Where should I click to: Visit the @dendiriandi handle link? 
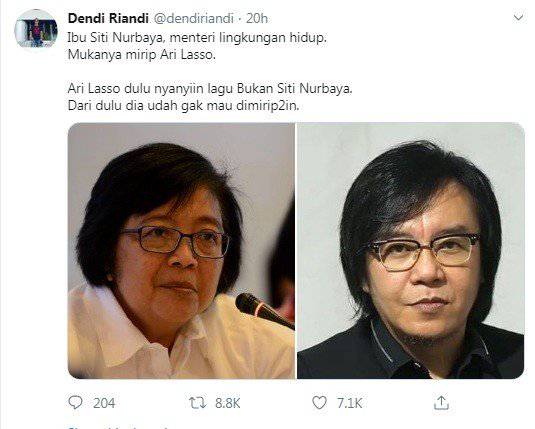coord(193,18)
